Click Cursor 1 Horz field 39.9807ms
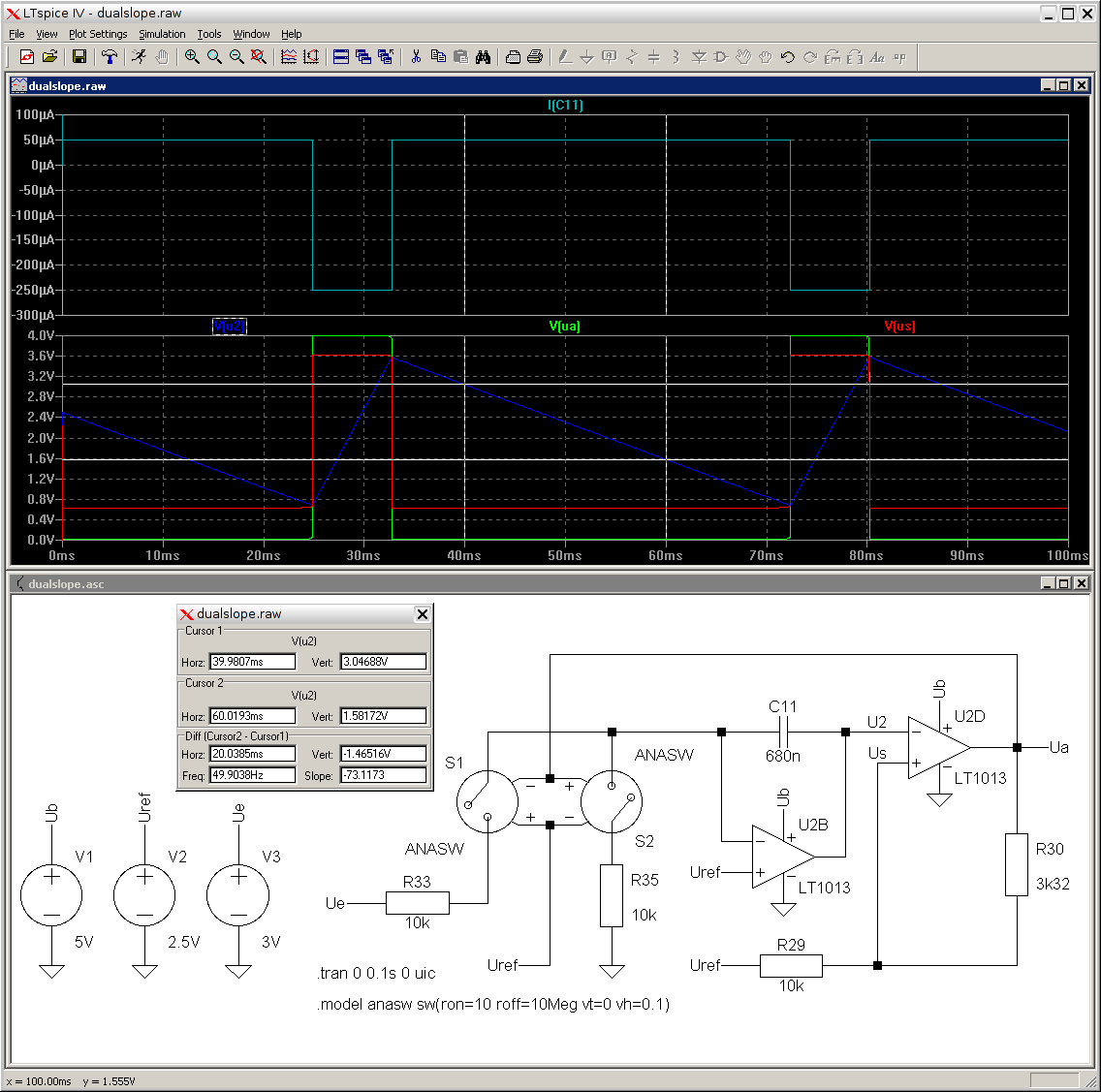The image size is (1101, 1092). pyautogui.click(x=253, y=662)
